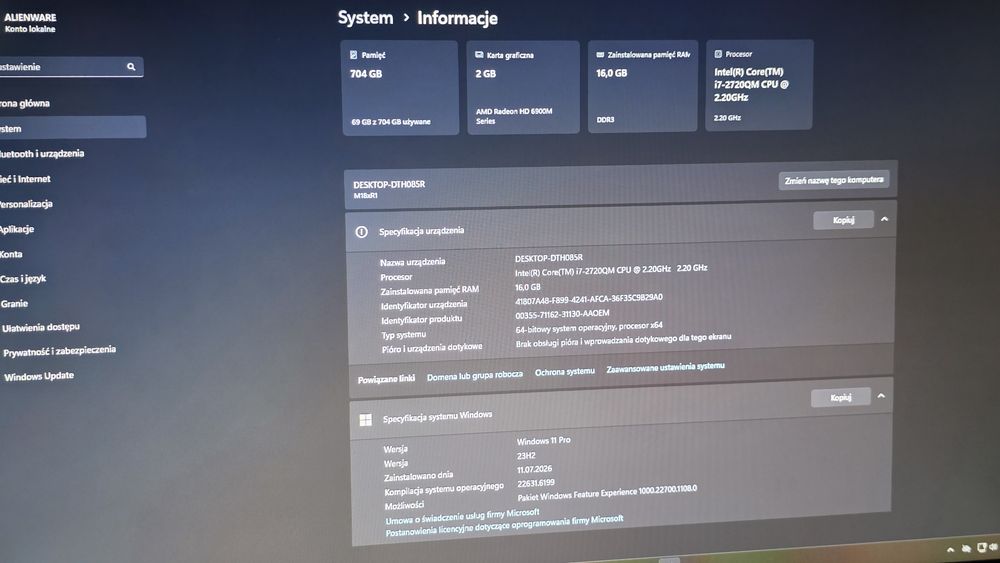Click the Pakiet Windows Feature Experience value
Viewport: 1000px width, 563px height.
tap(607, 493)
